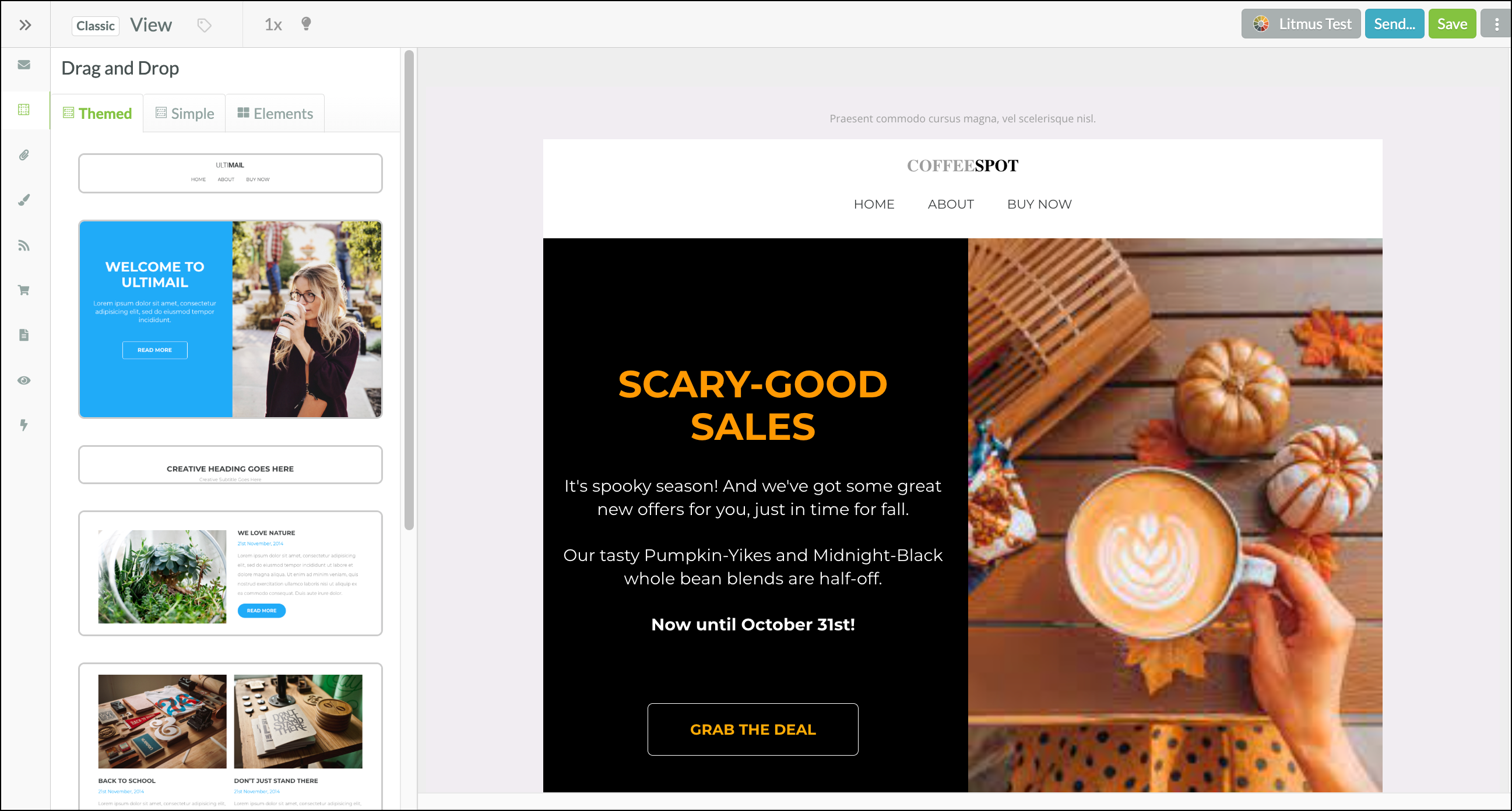This screenshot has height=811, width=1512.
Task: Click the Litmus Test button
Action: pyautogui.click(x=1300, y=24)
